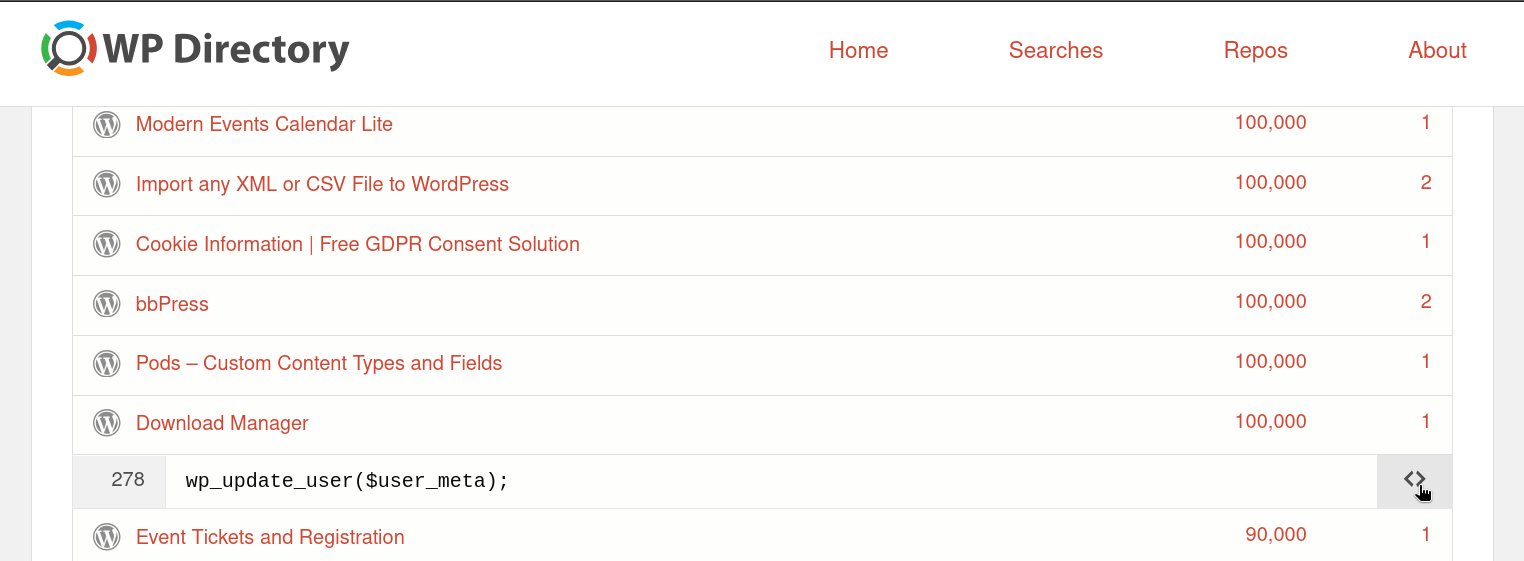Open Import any XML or CSV File link
The width and height of the screenshot is (1524, 561).
point(322,184)
